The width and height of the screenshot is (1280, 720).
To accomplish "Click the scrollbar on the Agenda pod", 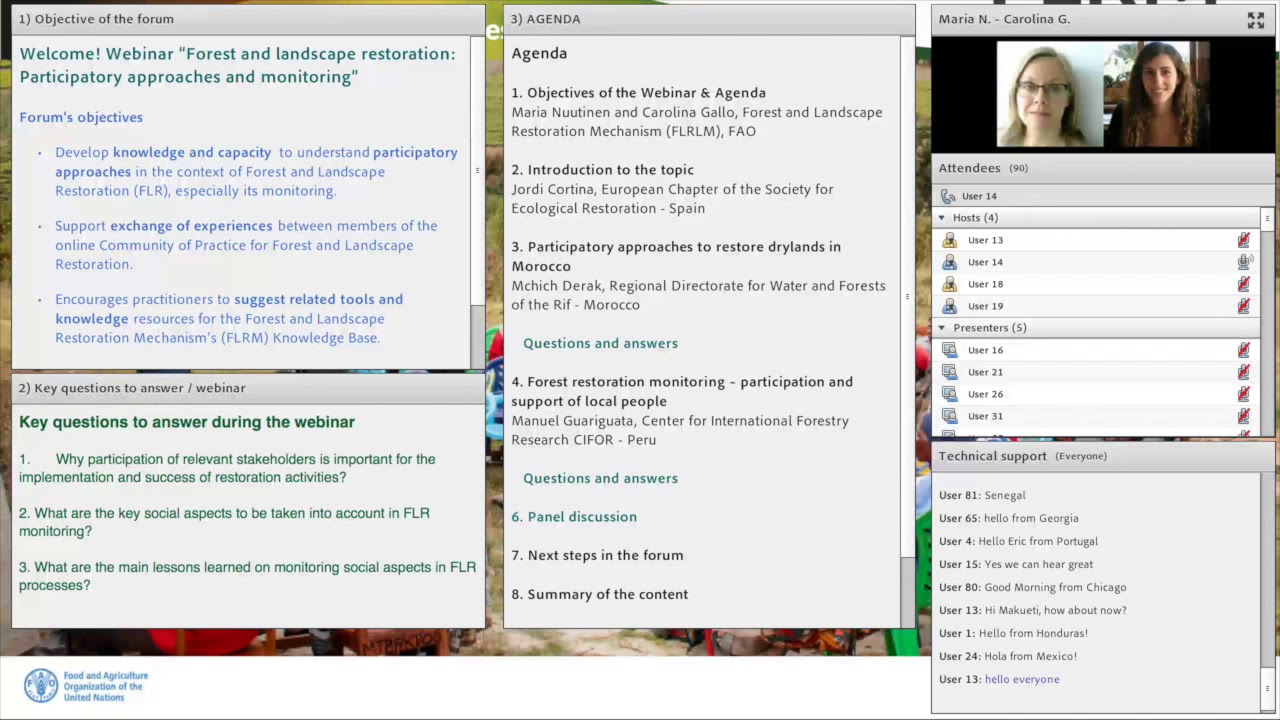I will tap(907, 296).
